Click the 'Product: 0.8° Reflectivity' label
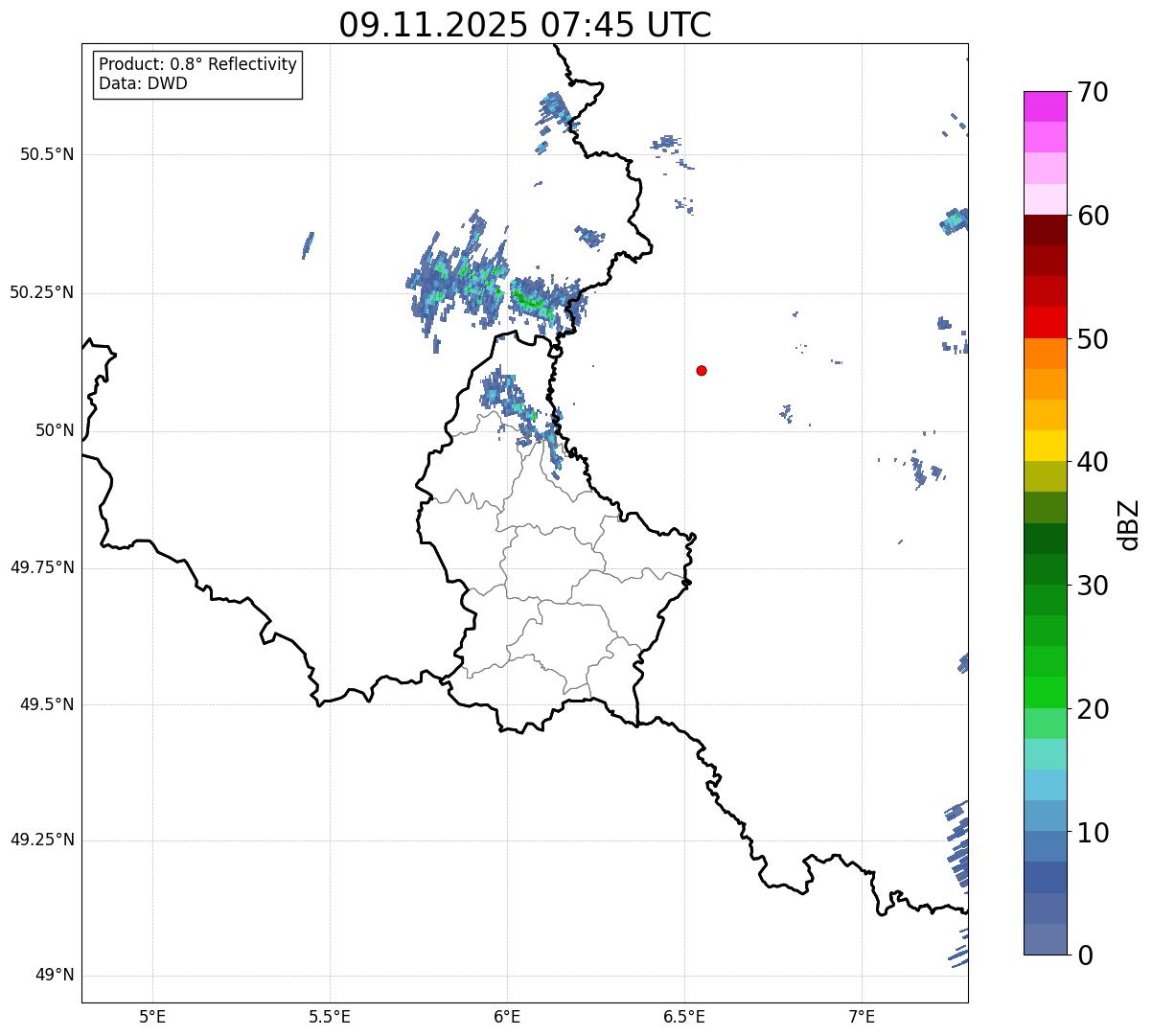The image size is (1152, 1036). tap(198, 64)
